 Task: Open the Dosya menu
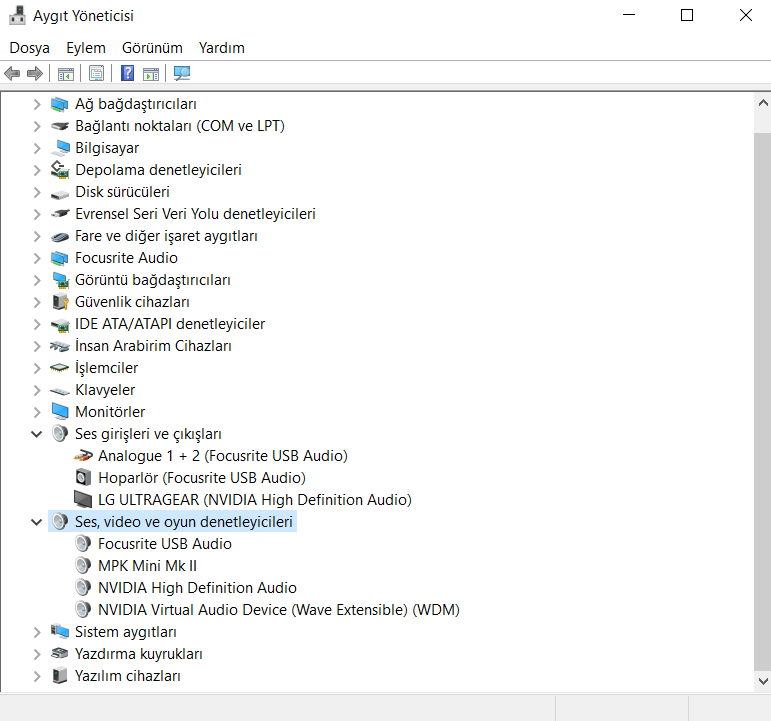coord(30,48)
